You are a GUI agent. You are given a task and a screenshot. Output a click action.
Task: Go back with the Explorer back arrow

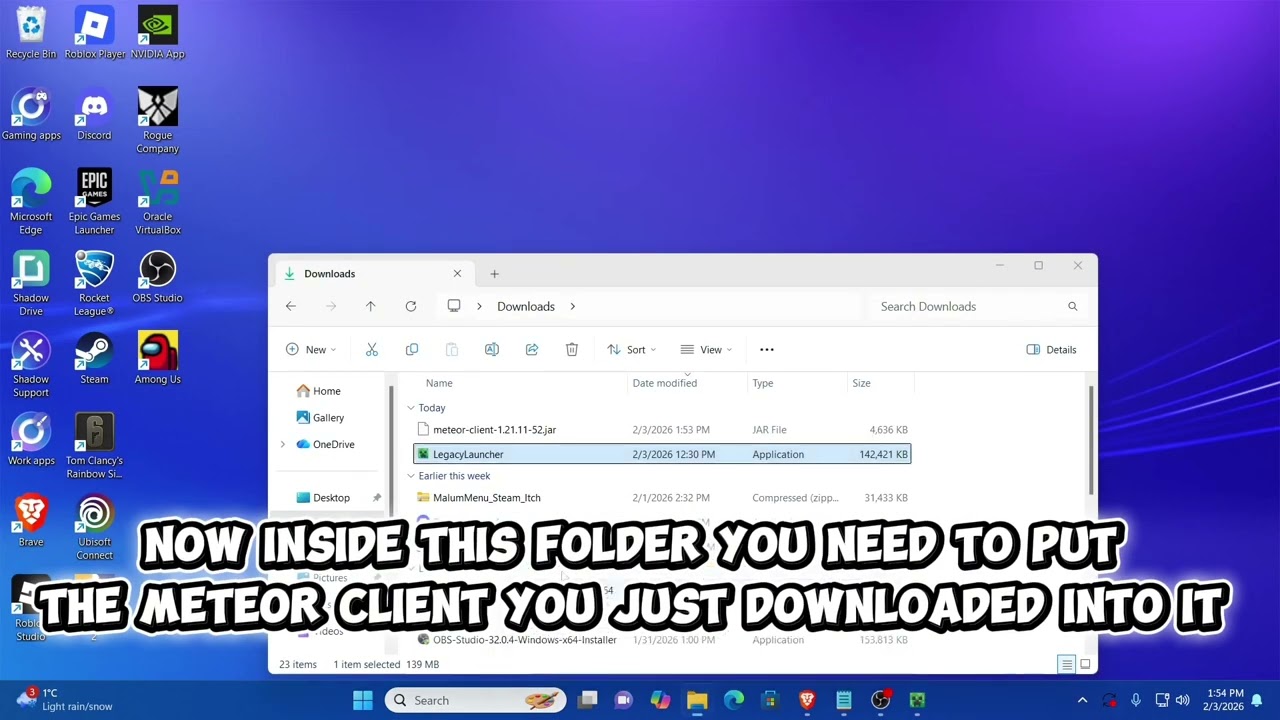(x=291, y=306)
